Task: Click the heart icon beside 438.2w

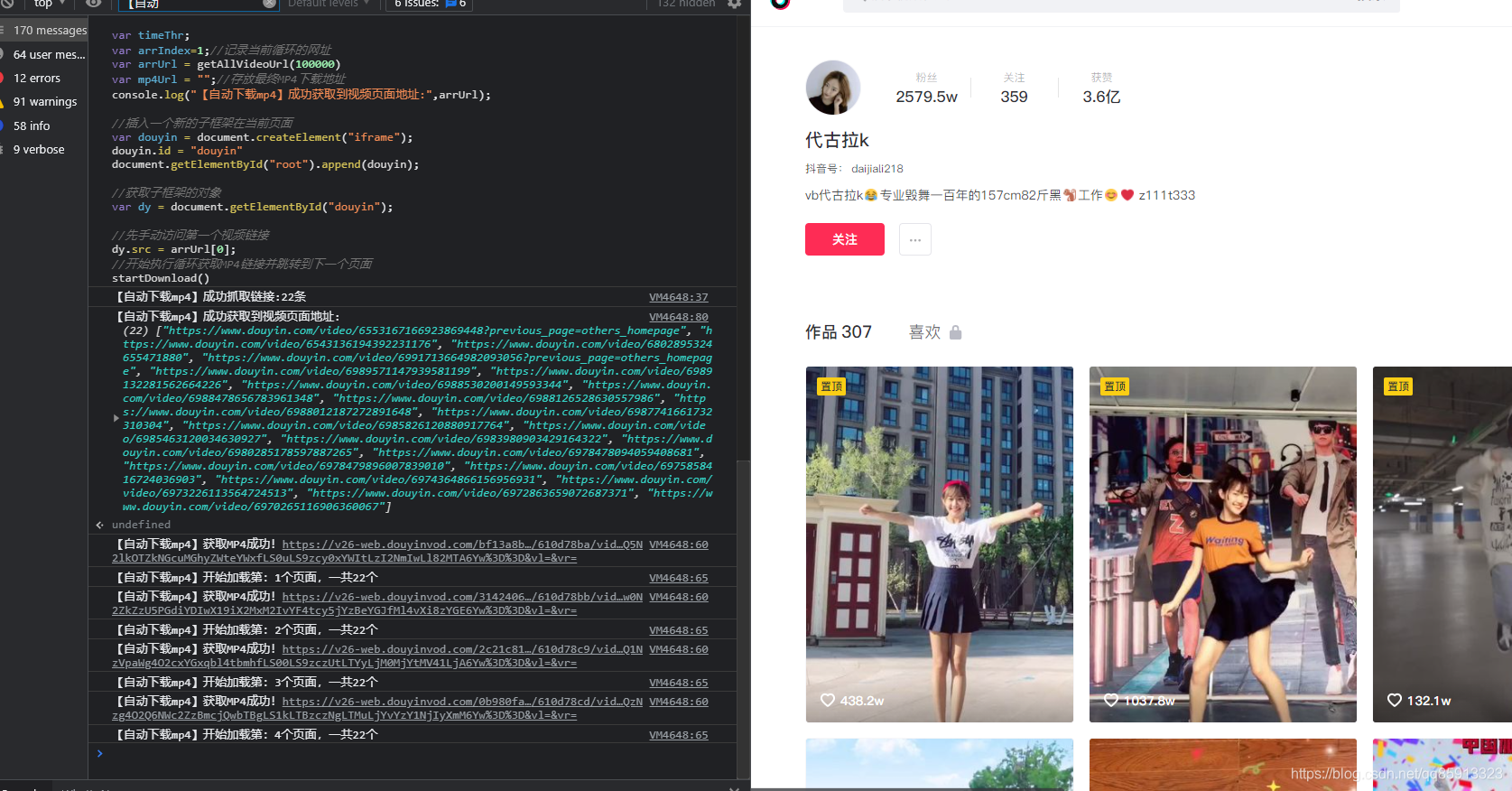Action: click(828, 700)
